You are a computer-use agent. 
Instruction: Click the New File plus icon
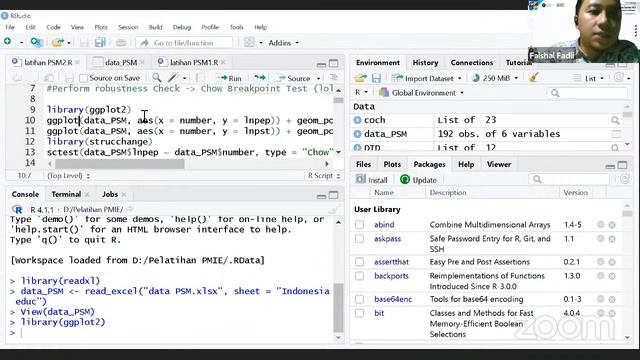[7, 42]
